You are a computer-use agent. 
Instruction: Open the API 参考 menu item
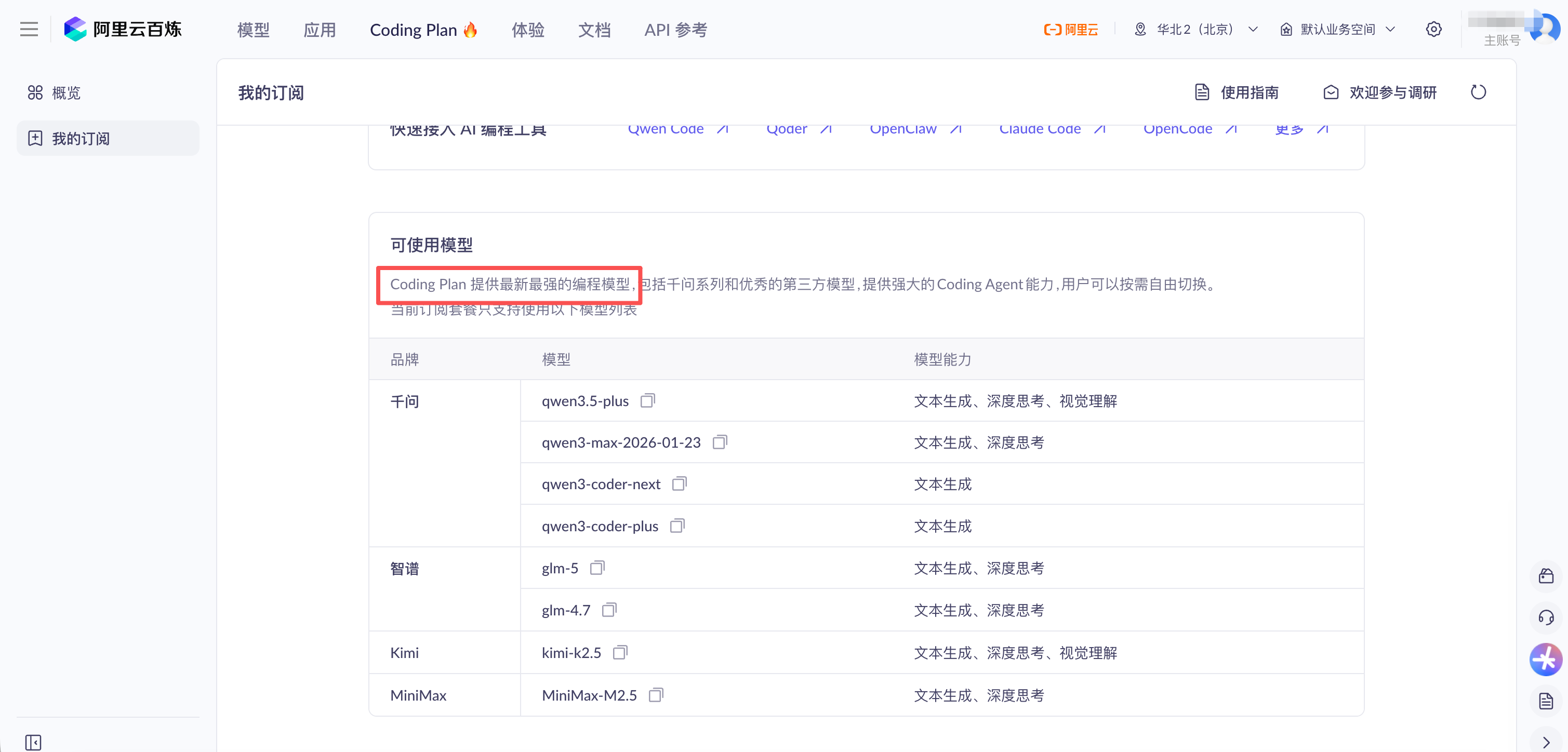(x=675, y=30)
